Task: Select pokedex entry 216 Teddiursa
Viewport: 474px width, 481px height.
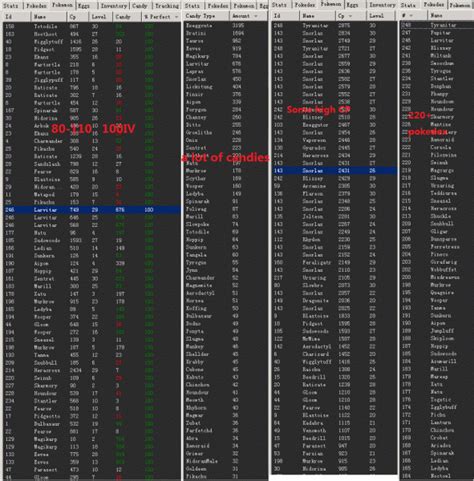Action: [437, 193]
